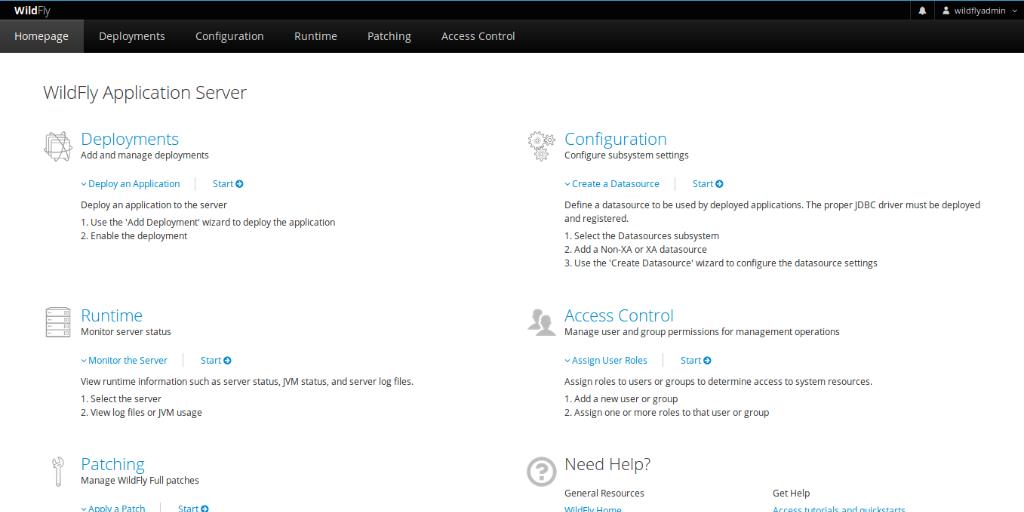
Task: Click the 'Need Help?' heading
Action: coord(607,464)
